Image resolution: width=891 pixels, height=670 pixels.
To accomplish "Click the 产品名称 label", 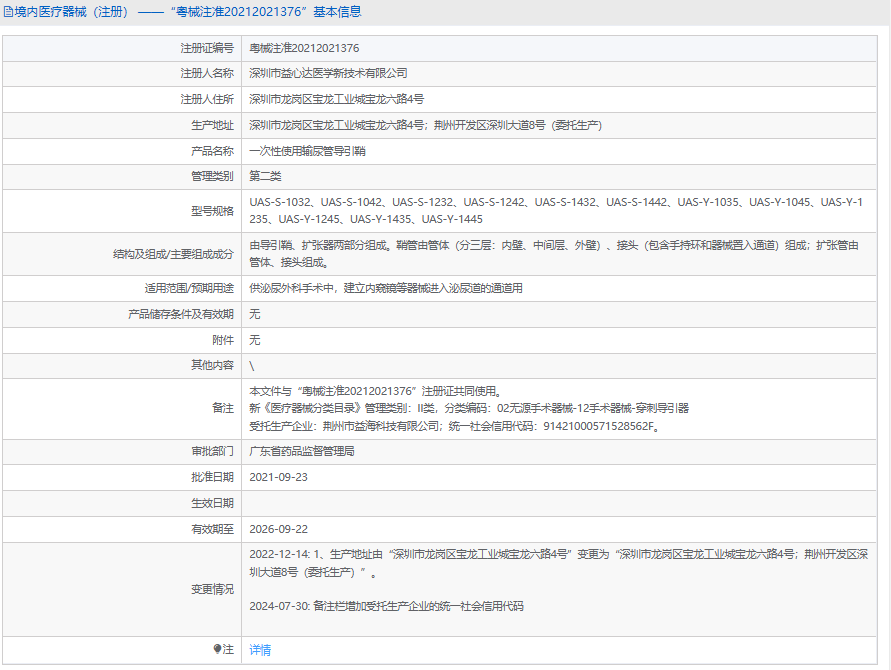I will click(x=212, y=151).
